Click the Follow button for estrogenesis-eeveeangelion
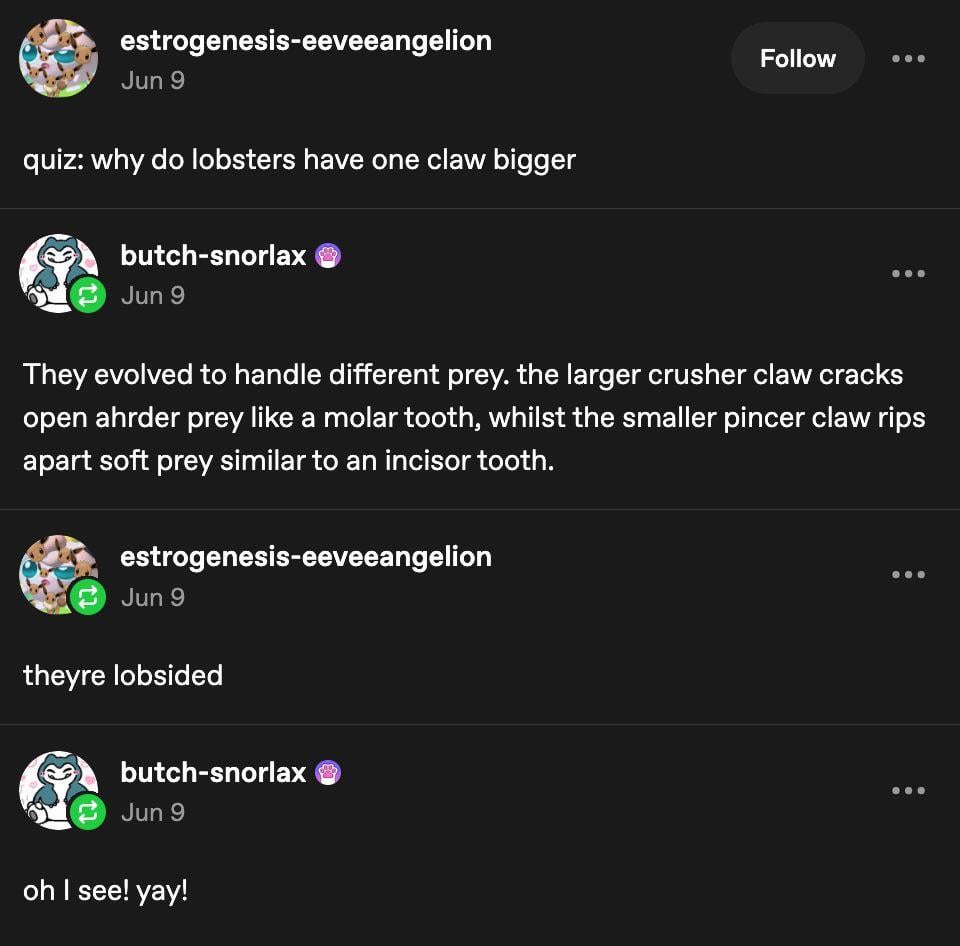The height and width of the screenshot is (946, 960). 797,59
